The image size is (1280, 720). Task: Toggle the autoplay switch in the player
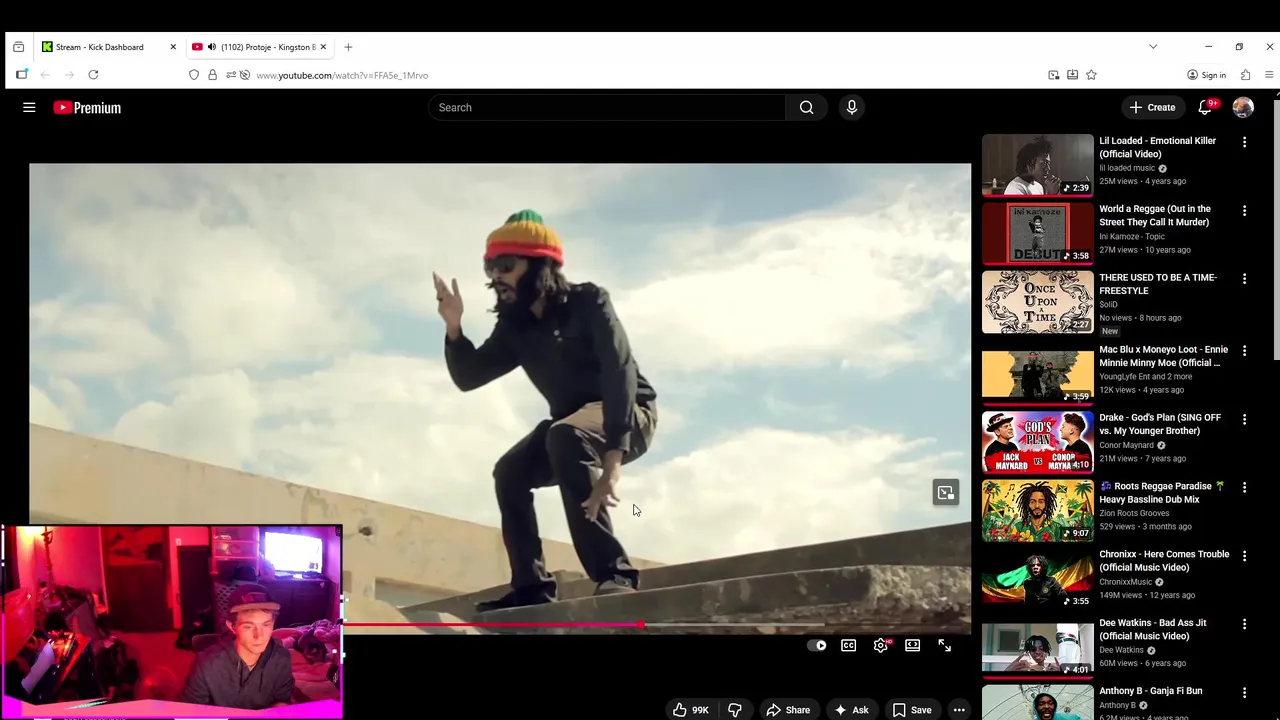tap(817, 646)
